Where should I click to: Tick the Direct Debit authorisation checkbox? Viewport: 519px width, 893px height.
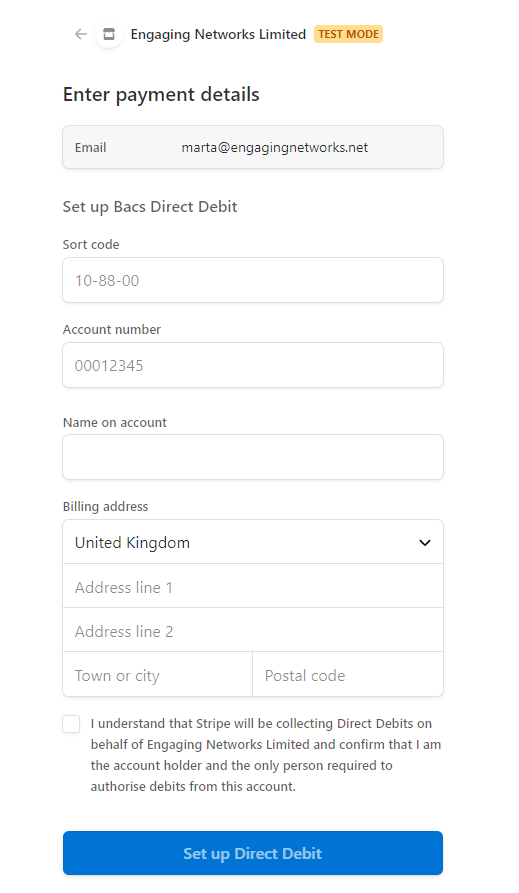71,724
